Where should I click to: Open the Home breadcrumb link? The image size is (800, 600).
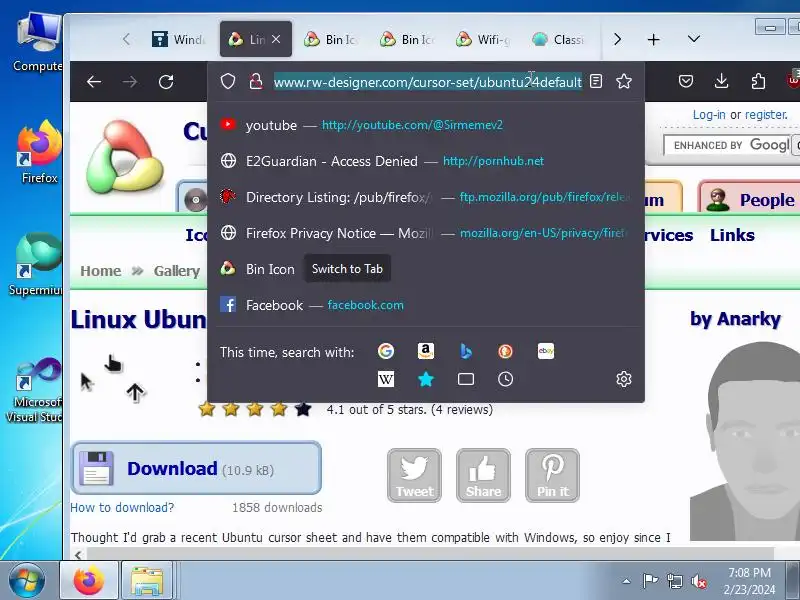101,271
